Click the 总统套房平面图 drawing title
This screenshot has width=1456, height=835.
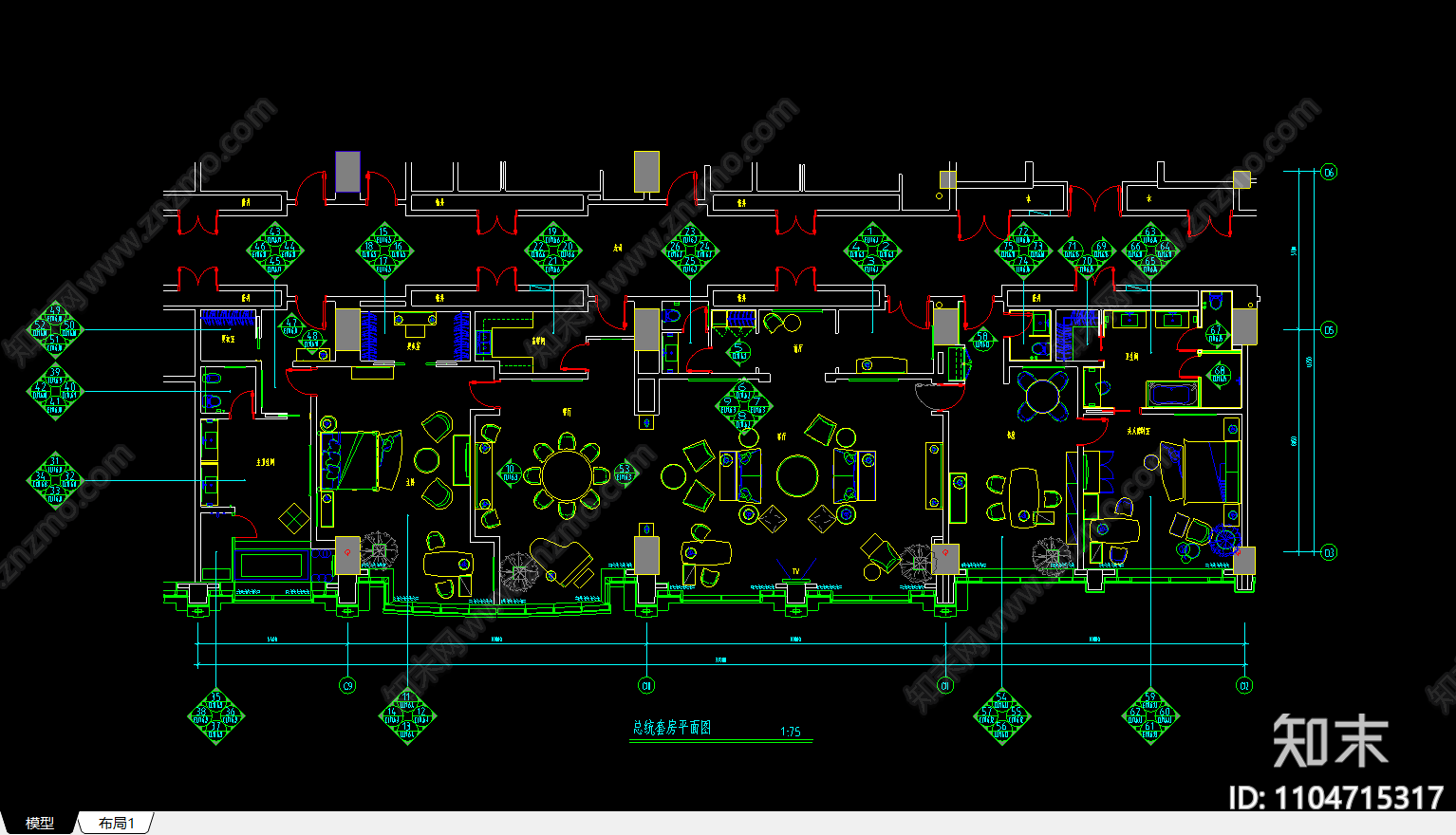click(x=672, y=728)
